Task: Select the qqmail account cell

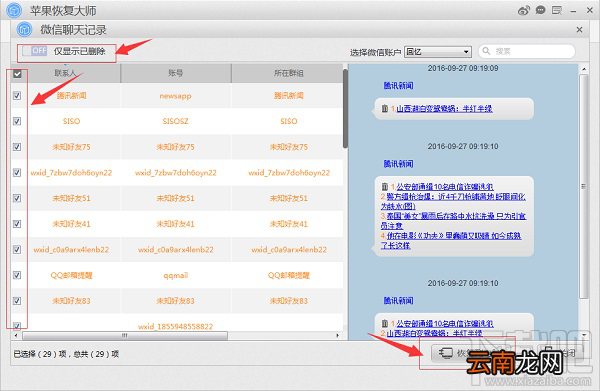Action: pos(176,275)
